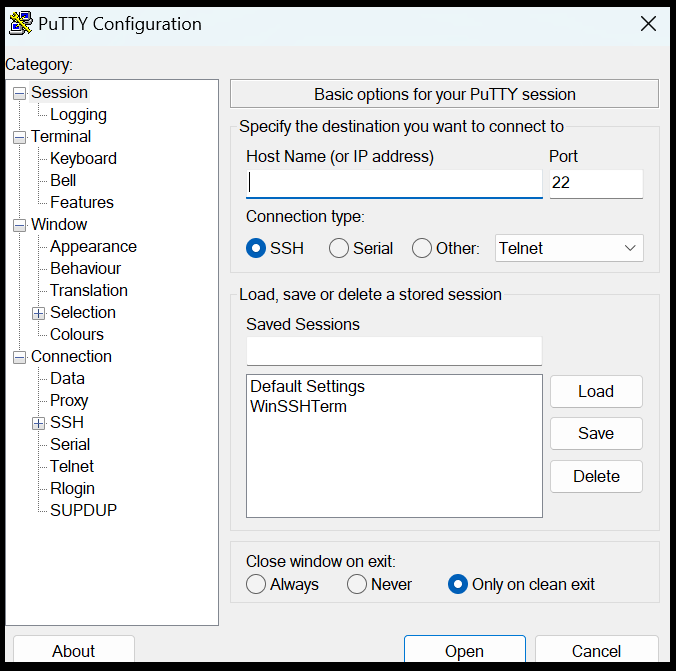Open the Keyboard settings category
The image size is (676, 671).
point(83,159)
